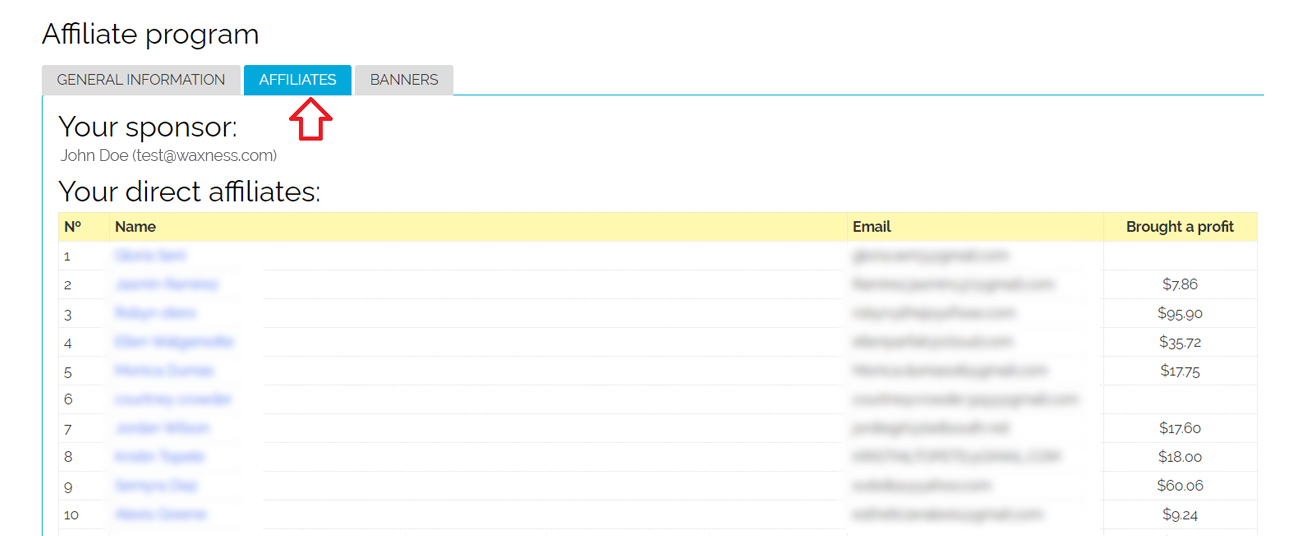The height and width of the screenshot is (536, 1295).
Task: Switch to the Banners tab
Action: click(404, 80)
